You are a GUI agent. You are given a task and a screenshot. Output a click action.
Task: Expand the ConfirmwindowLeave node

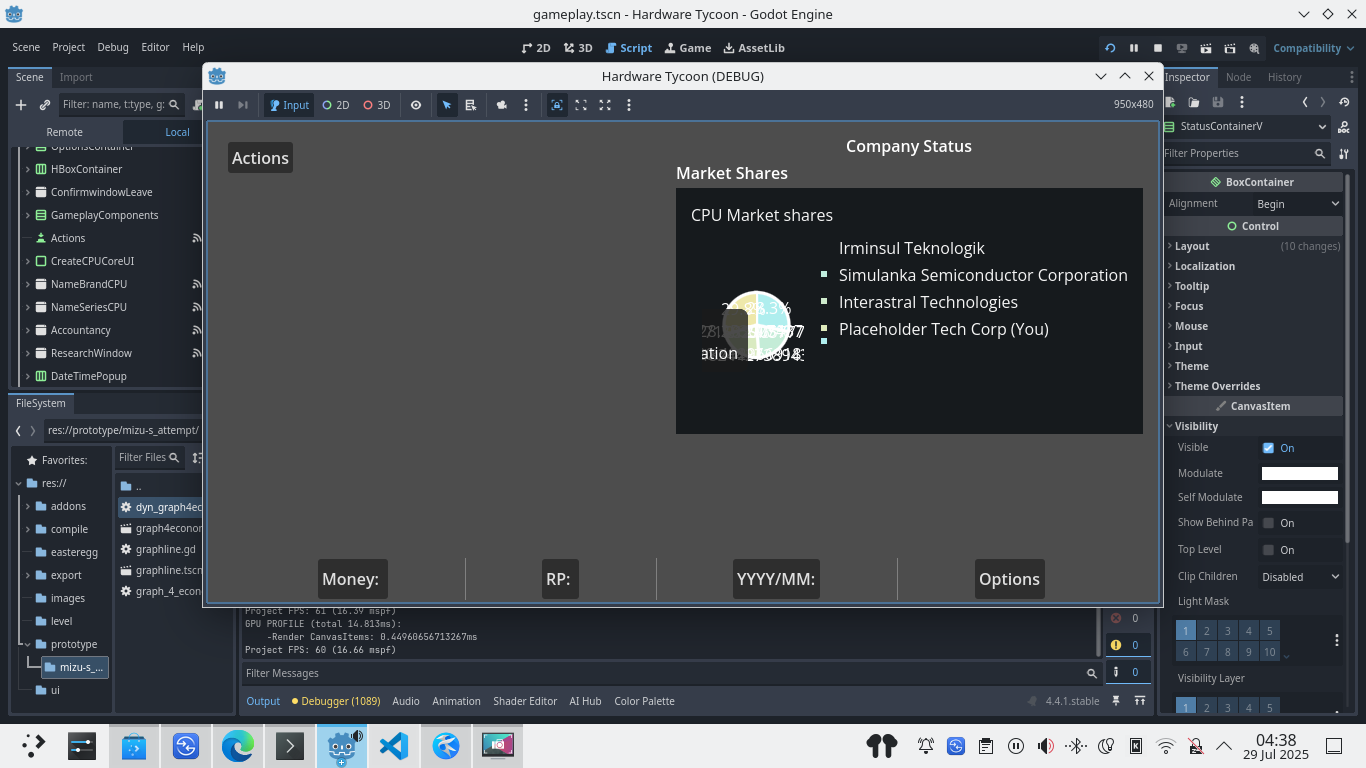click(27, 192)
